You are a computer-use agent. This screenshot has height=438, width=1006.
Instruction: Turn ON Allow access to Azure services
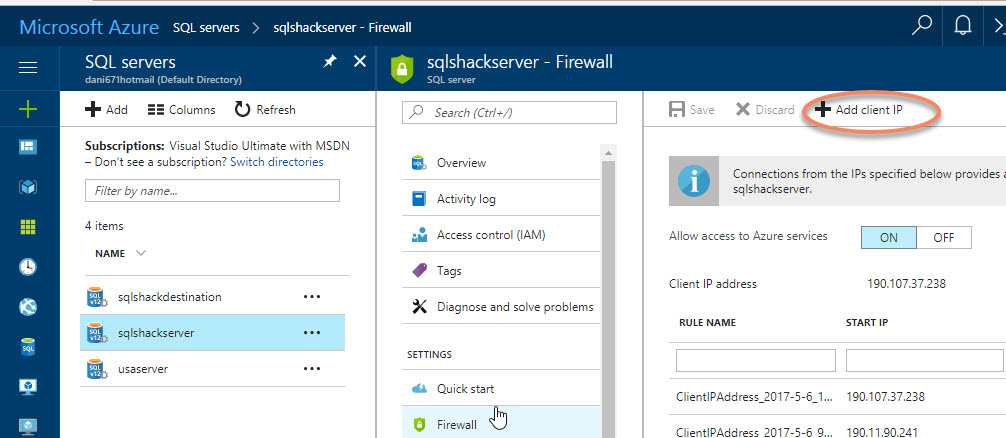[888, 237]
